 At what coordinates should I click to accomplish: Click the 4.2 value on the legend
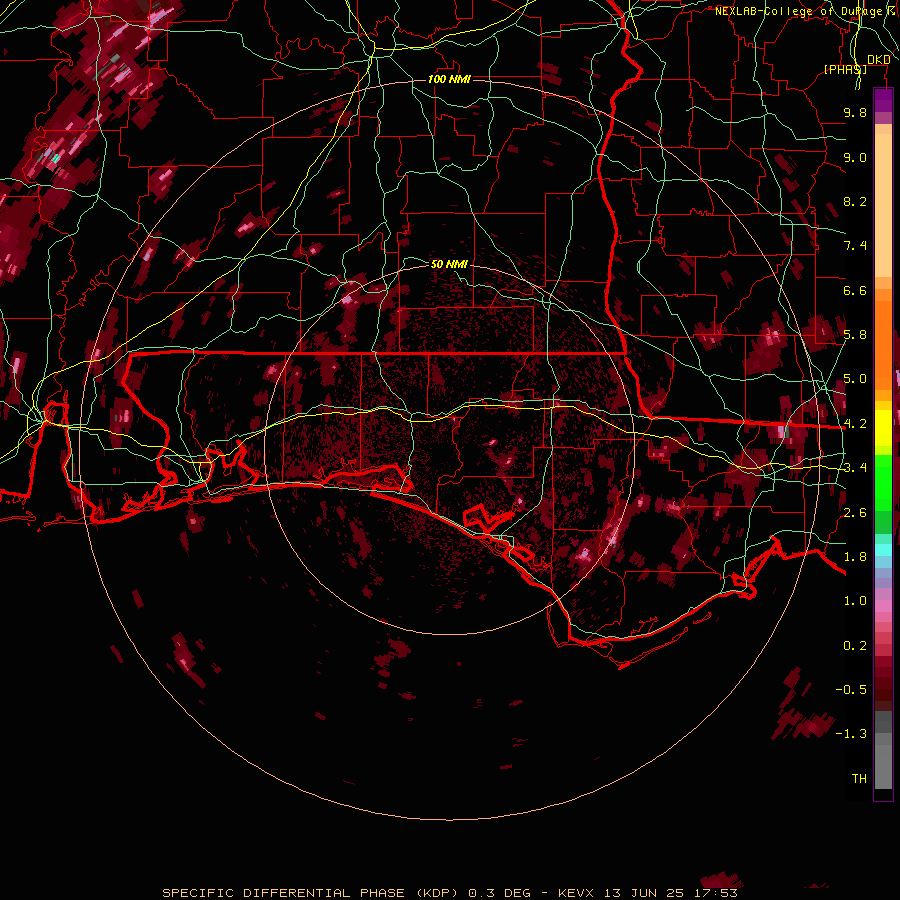tap(855, 424)
